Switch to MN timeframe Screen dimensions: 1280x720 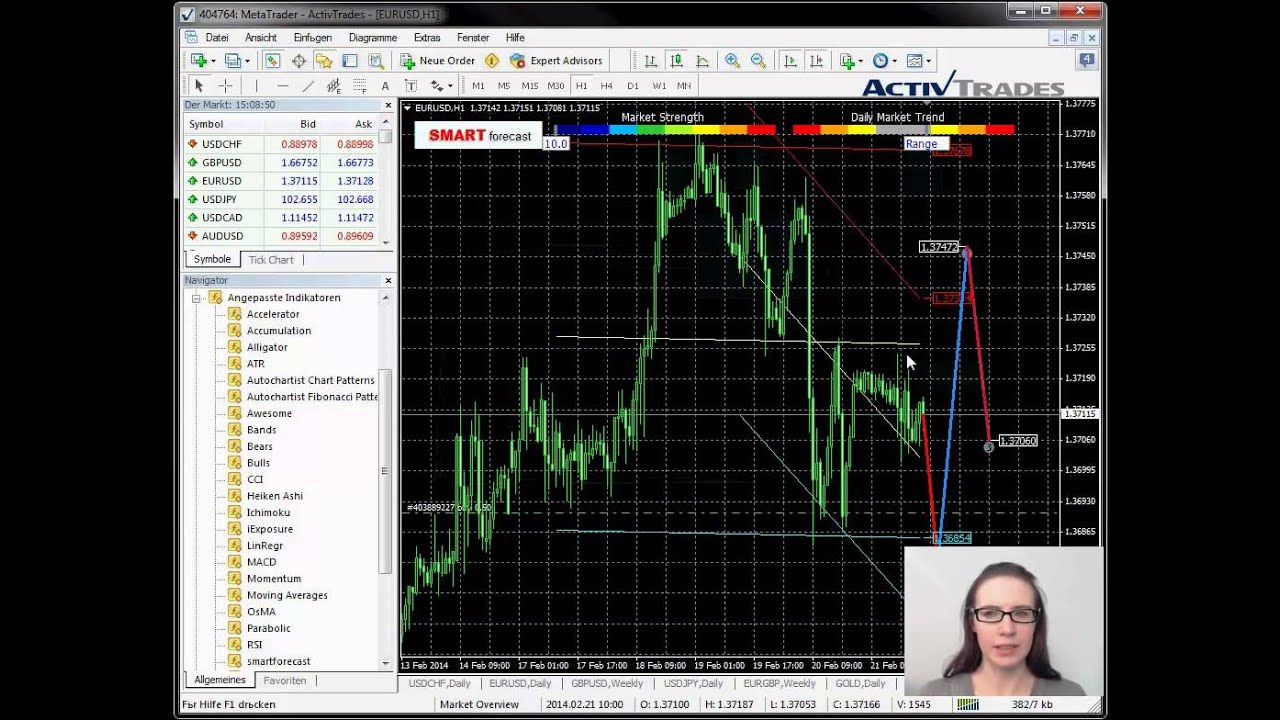point(684,86)
